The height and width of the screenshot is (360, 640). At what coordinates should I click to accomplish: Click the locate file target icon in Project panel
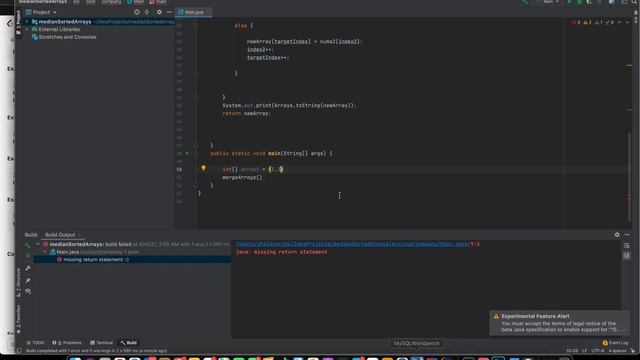[x=137, y=12]
